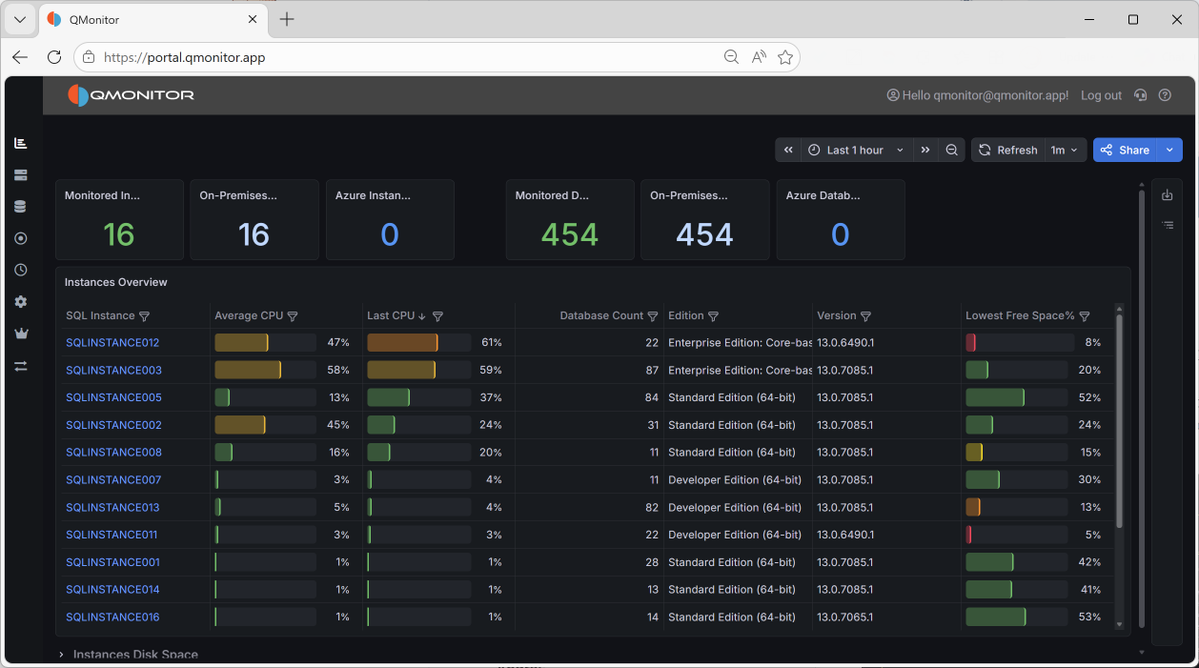Sort by Edition column header

[686, 316]
